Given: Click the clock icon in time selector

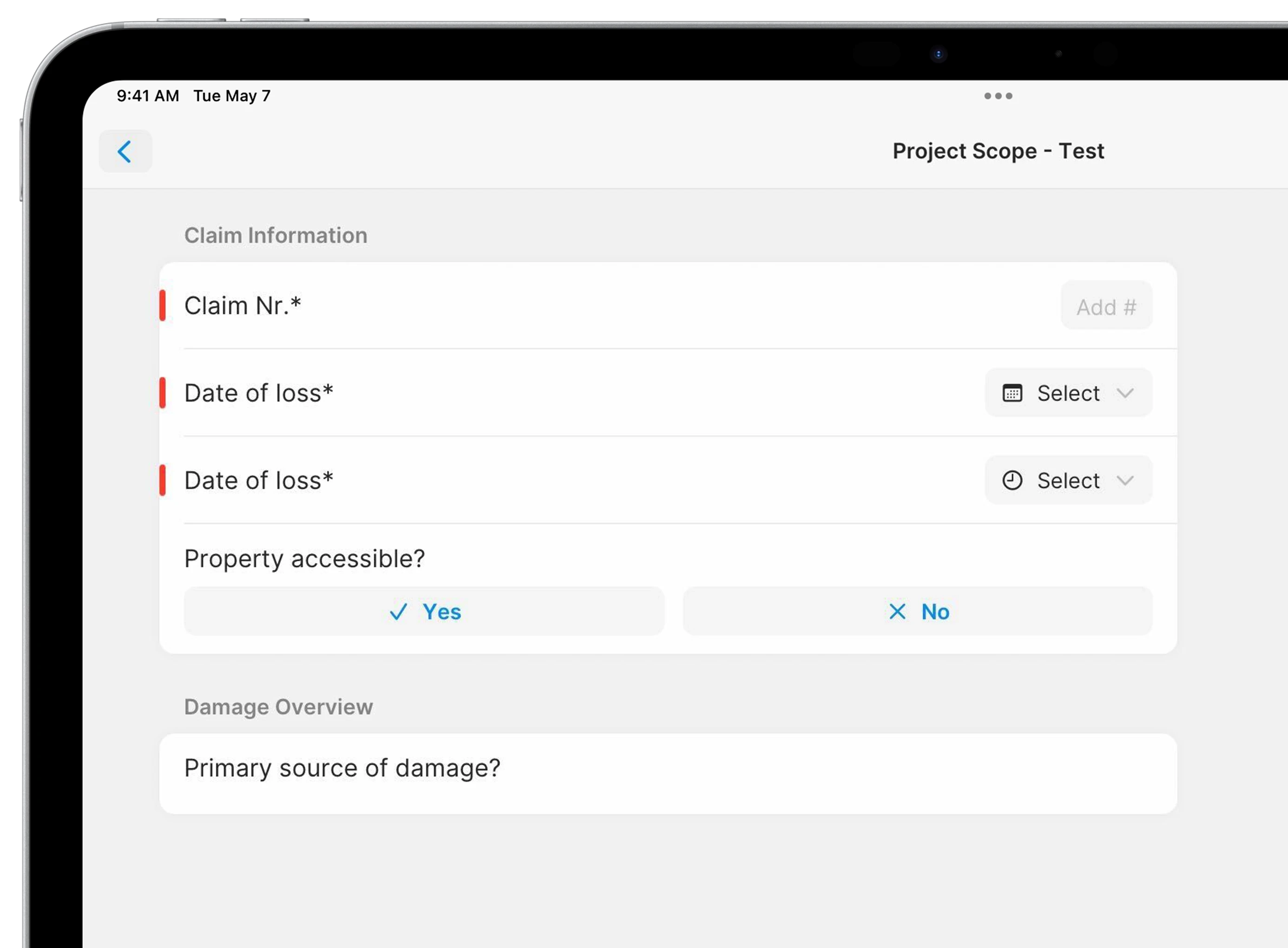Looking at the screenshot, I should coord(1012,481).
